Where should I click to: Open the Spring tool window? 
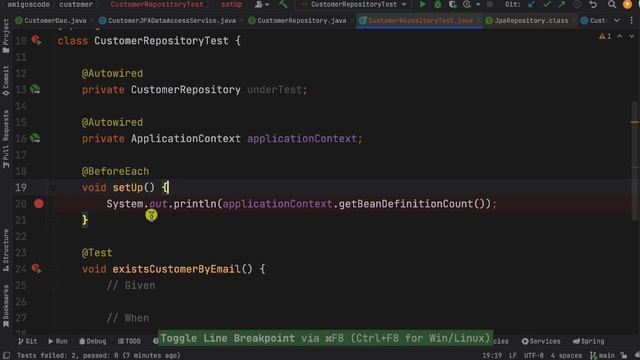[588, 341]
